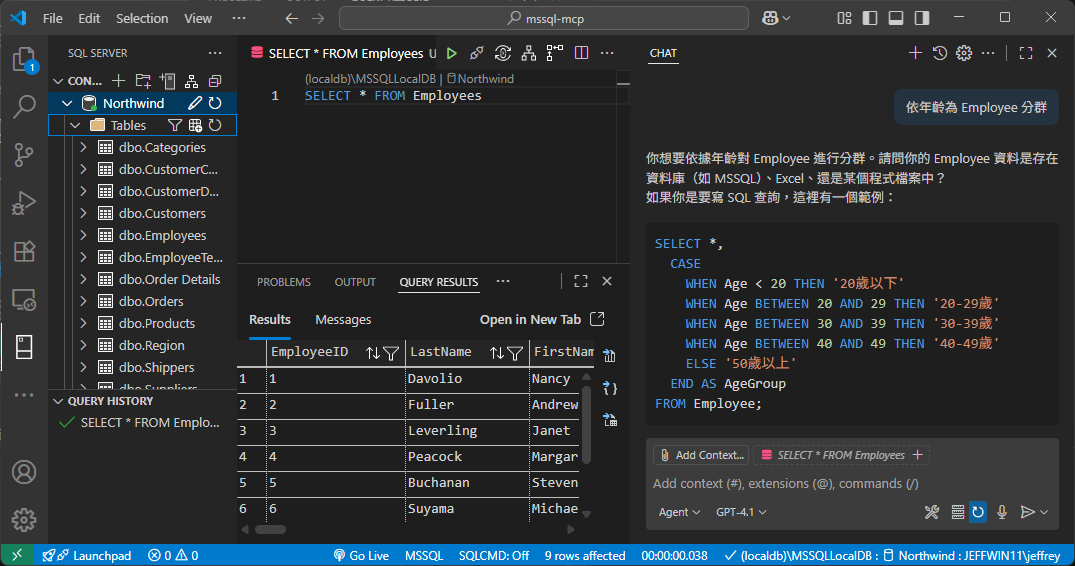Switch to the Messages tab
This screenshot has height=566, width=1075.
pos(343,319)
